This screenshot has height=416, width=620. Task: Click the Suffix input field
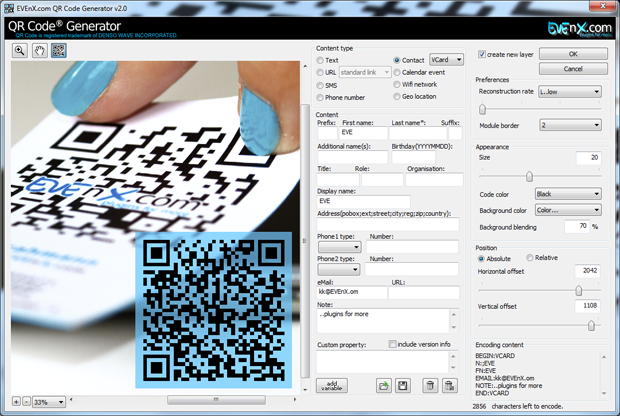coord(455,132)
